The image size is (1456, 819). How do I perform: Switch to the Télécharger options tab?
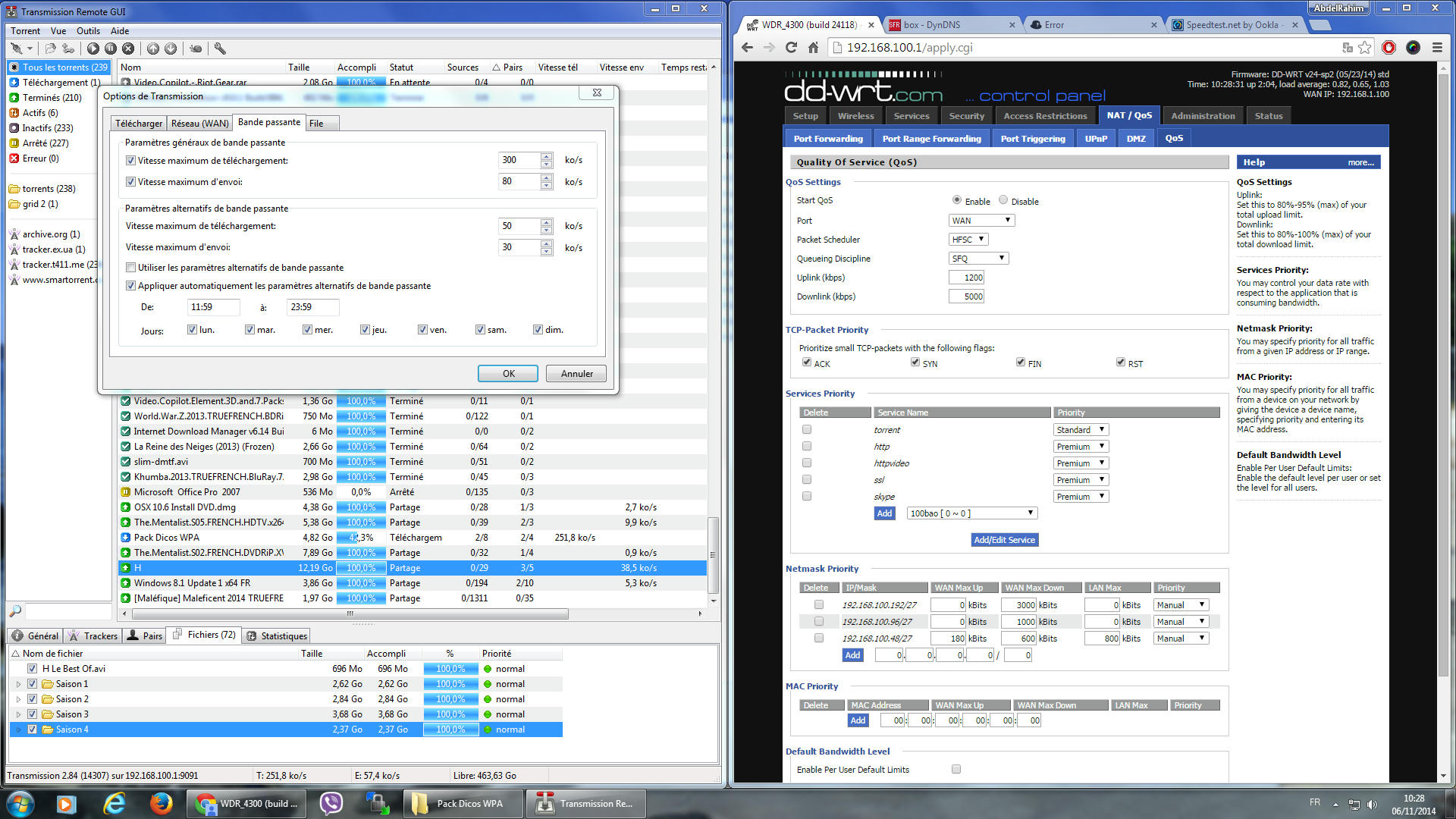(x=139, y=124)
